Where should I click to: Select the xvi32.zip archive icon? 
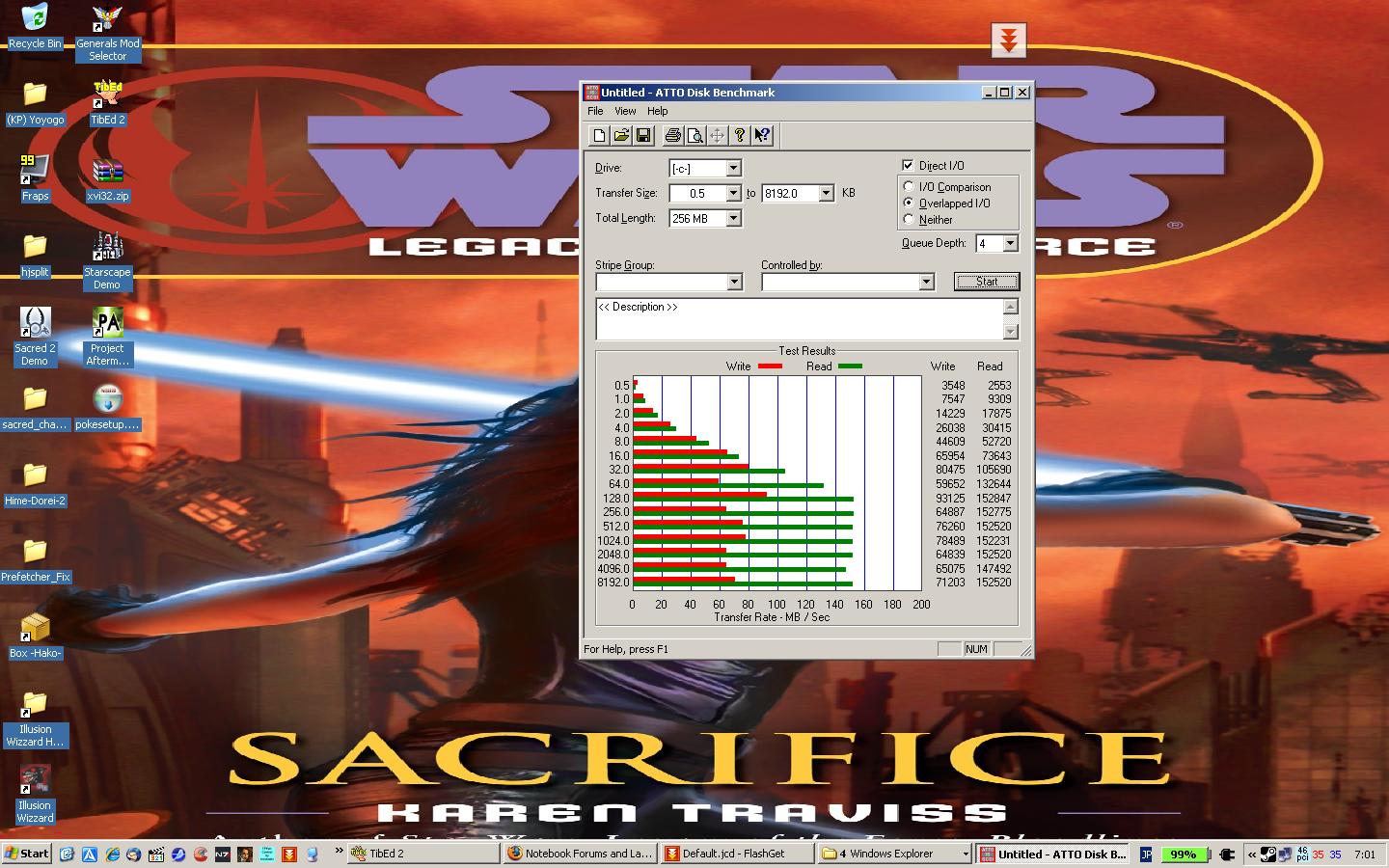coord(107,178)
